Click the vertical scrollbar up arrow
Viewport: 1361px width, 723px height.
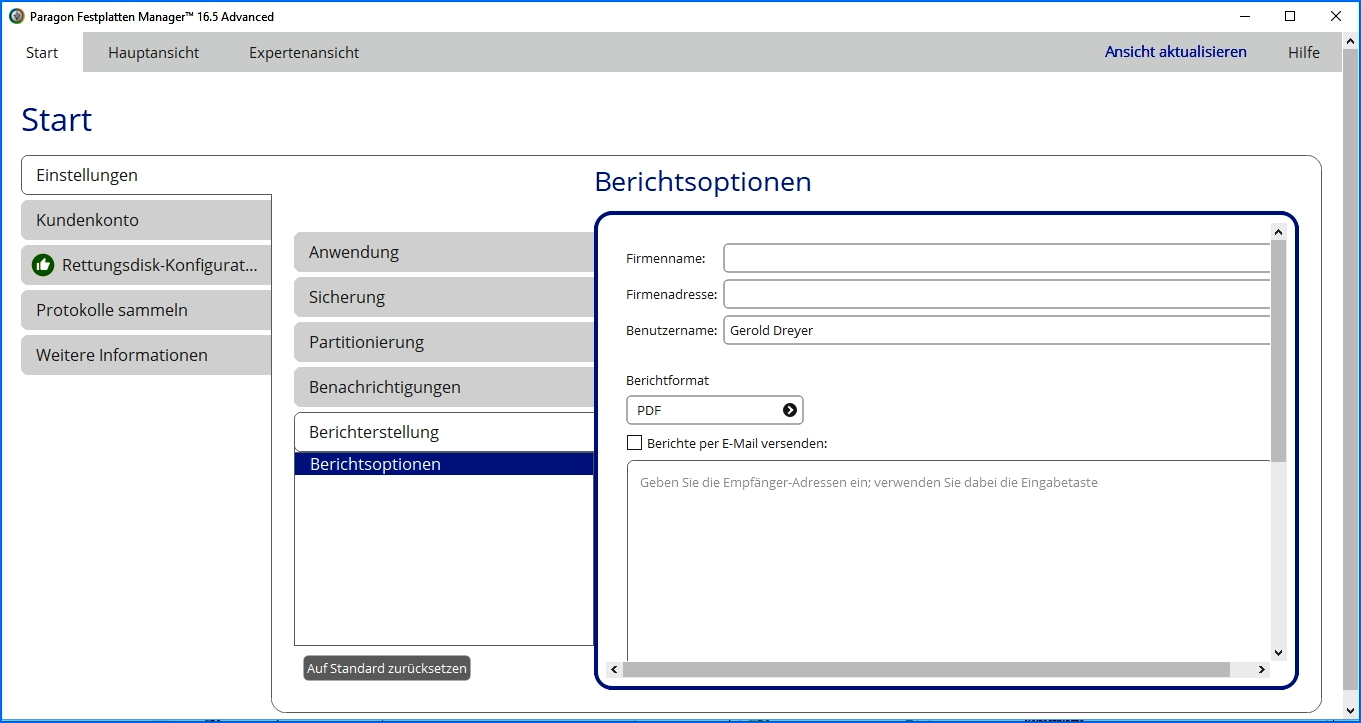click(x=1278, y=232)
